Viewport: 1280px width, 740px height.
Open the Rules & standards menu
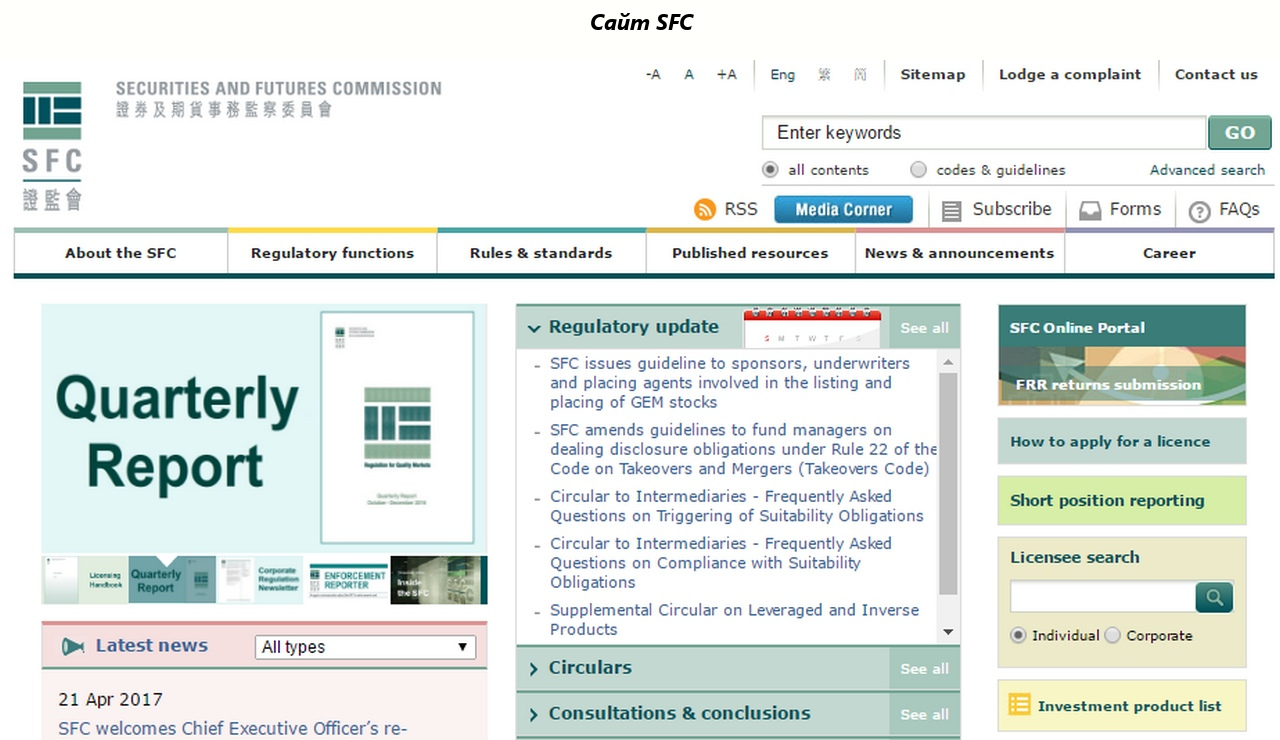point(541,253)
